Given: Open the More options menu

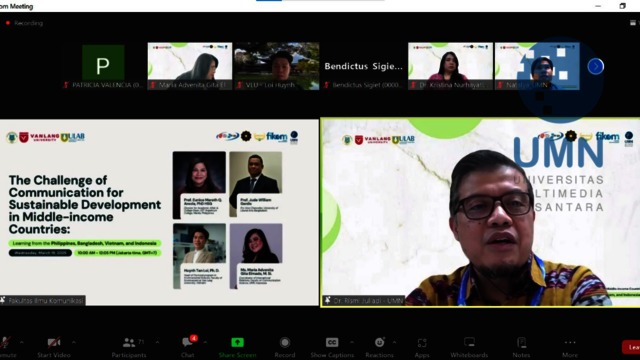Looking at the screenshot, I should click(x=570, y=347).
